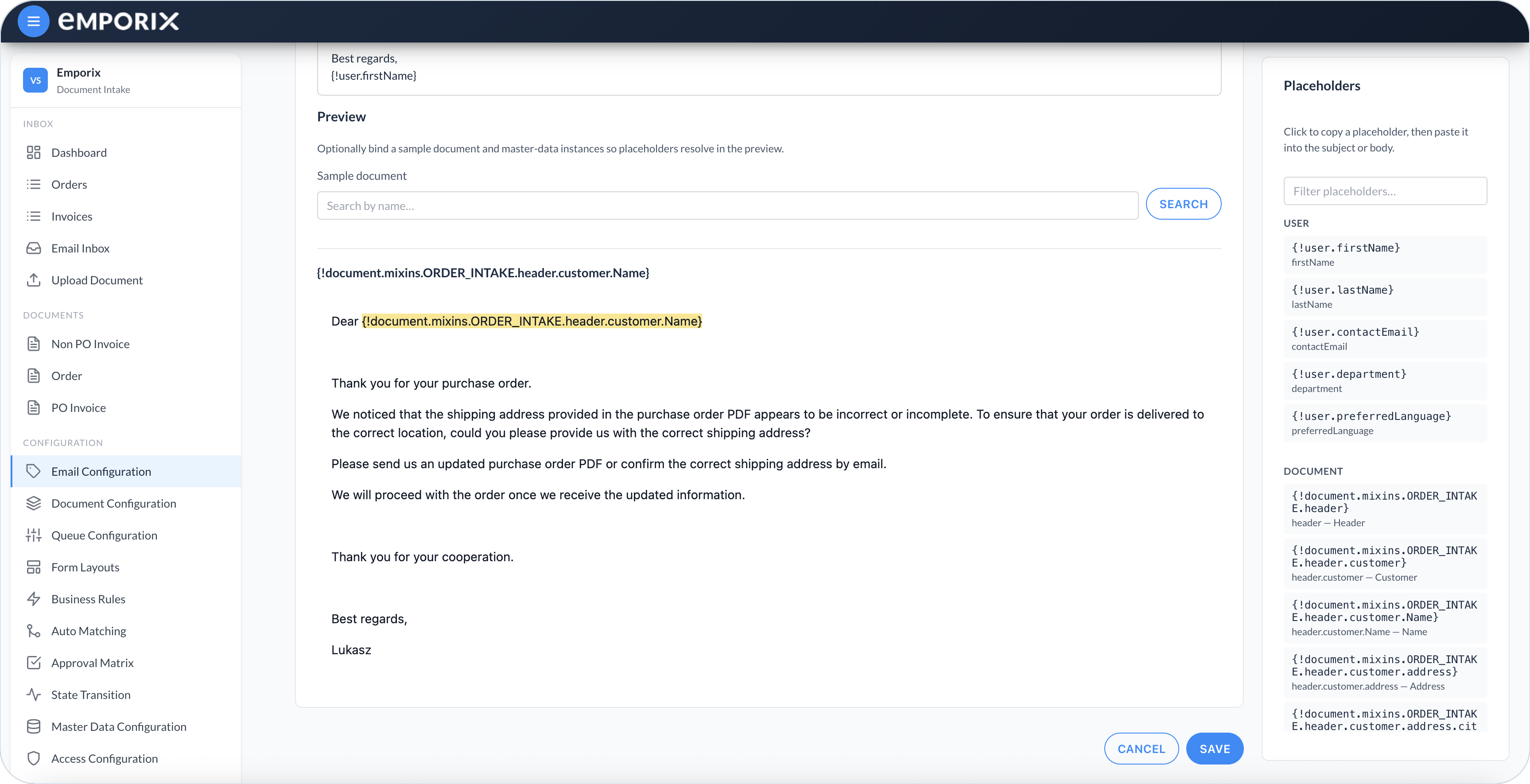This screenshot has width=1530, height=784.
Task: Open the Order document menu item
Action: pyautogui.click(x=126, y=376)
